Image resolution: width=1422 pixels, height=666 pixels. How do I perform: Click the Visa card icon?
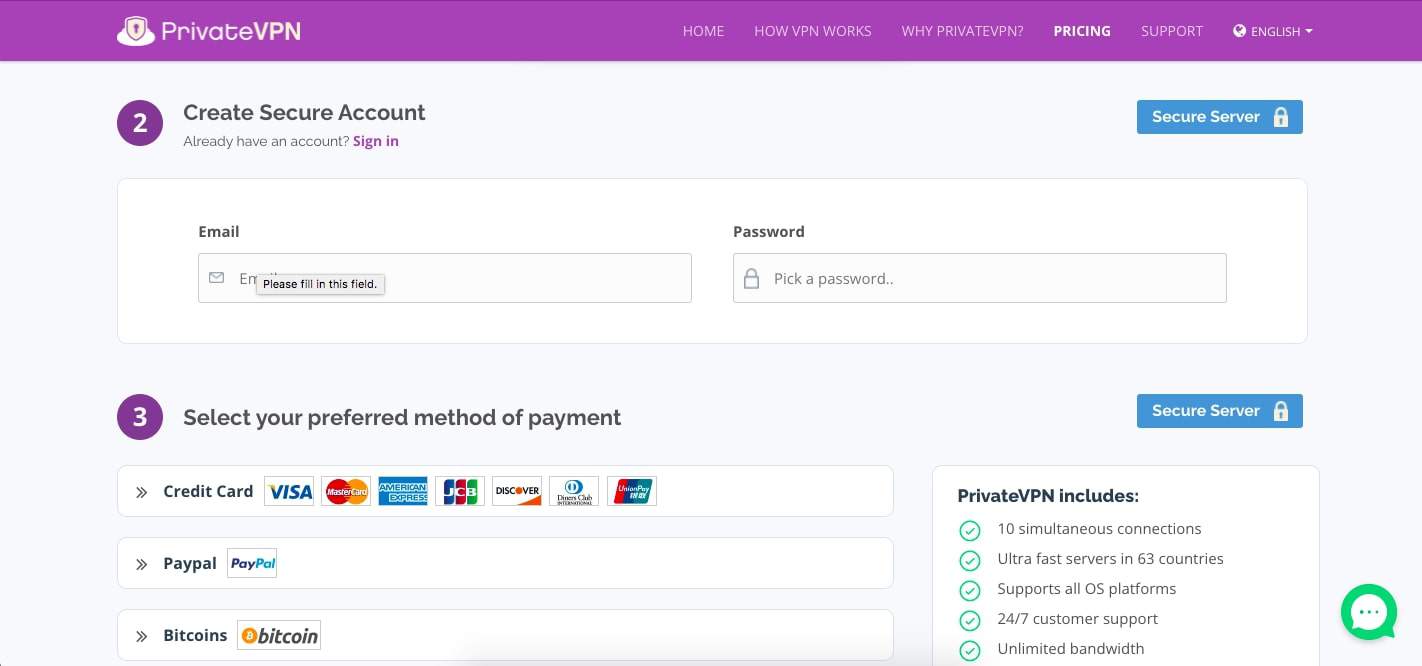point(289,491)
